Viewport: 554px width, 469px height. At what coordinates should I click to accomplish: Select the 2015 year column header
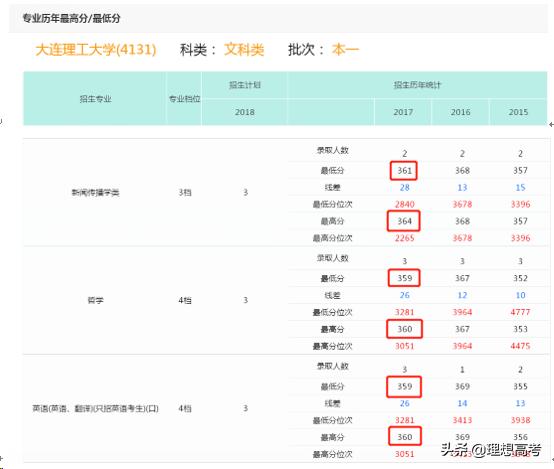pos(518,112)
